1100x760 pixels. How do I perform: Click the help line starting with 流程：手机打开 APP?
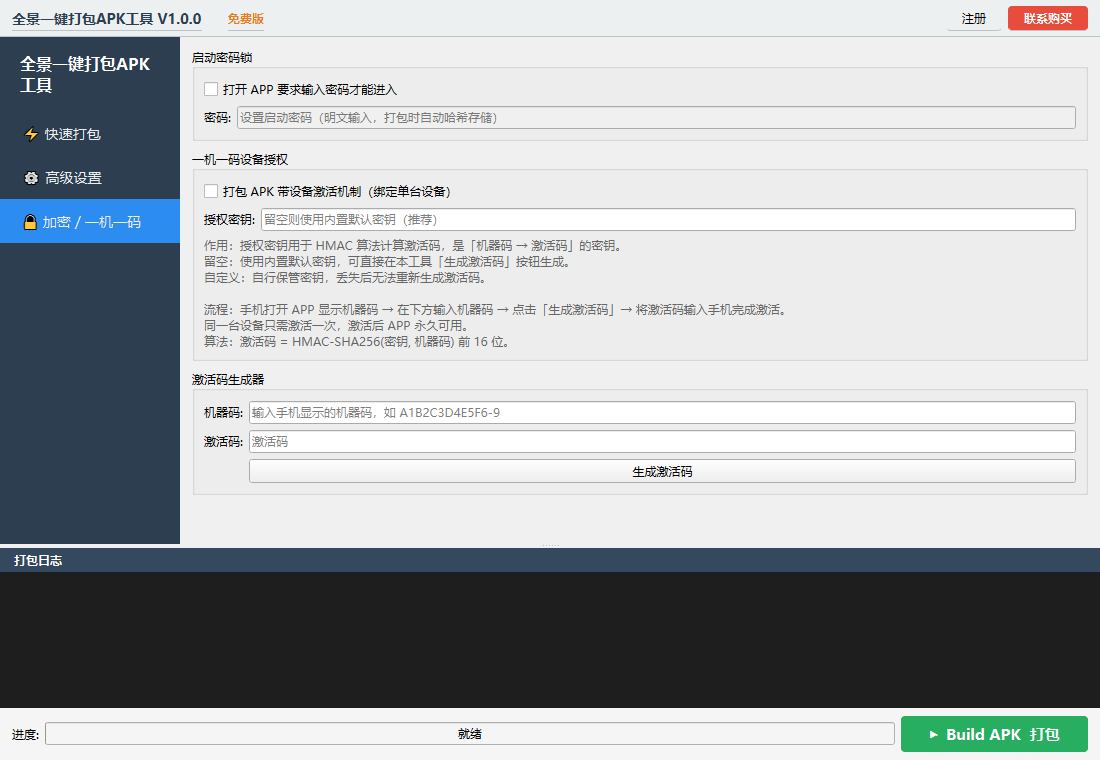click(x=495, y=309)
